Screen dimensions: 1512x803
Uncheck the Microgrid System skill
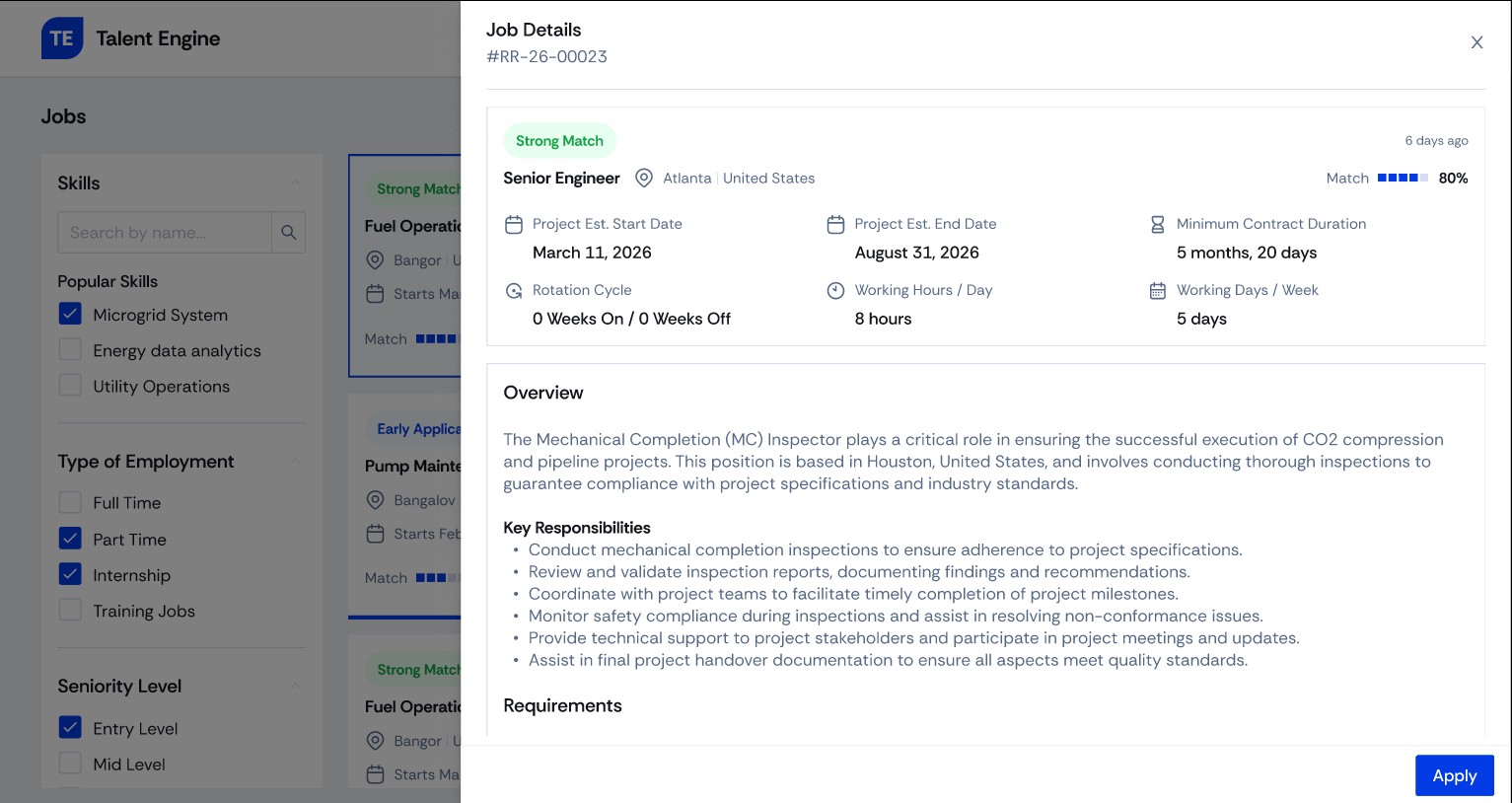pyautogui.click(x=70, y=314)
